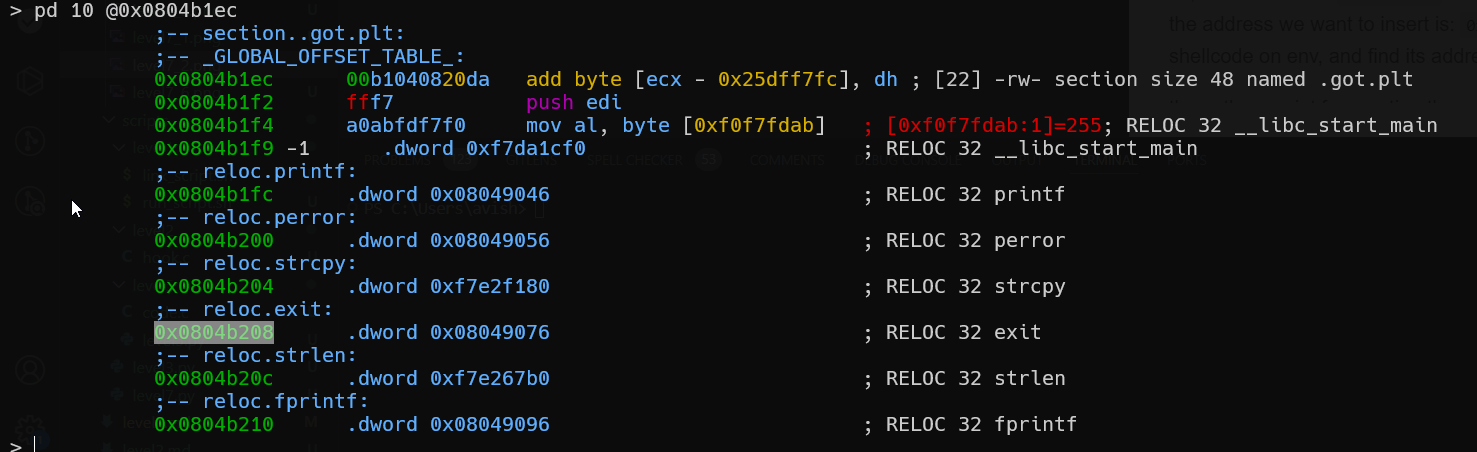Click the red [0xf0f7fdab:1]=255 comment

993,125
